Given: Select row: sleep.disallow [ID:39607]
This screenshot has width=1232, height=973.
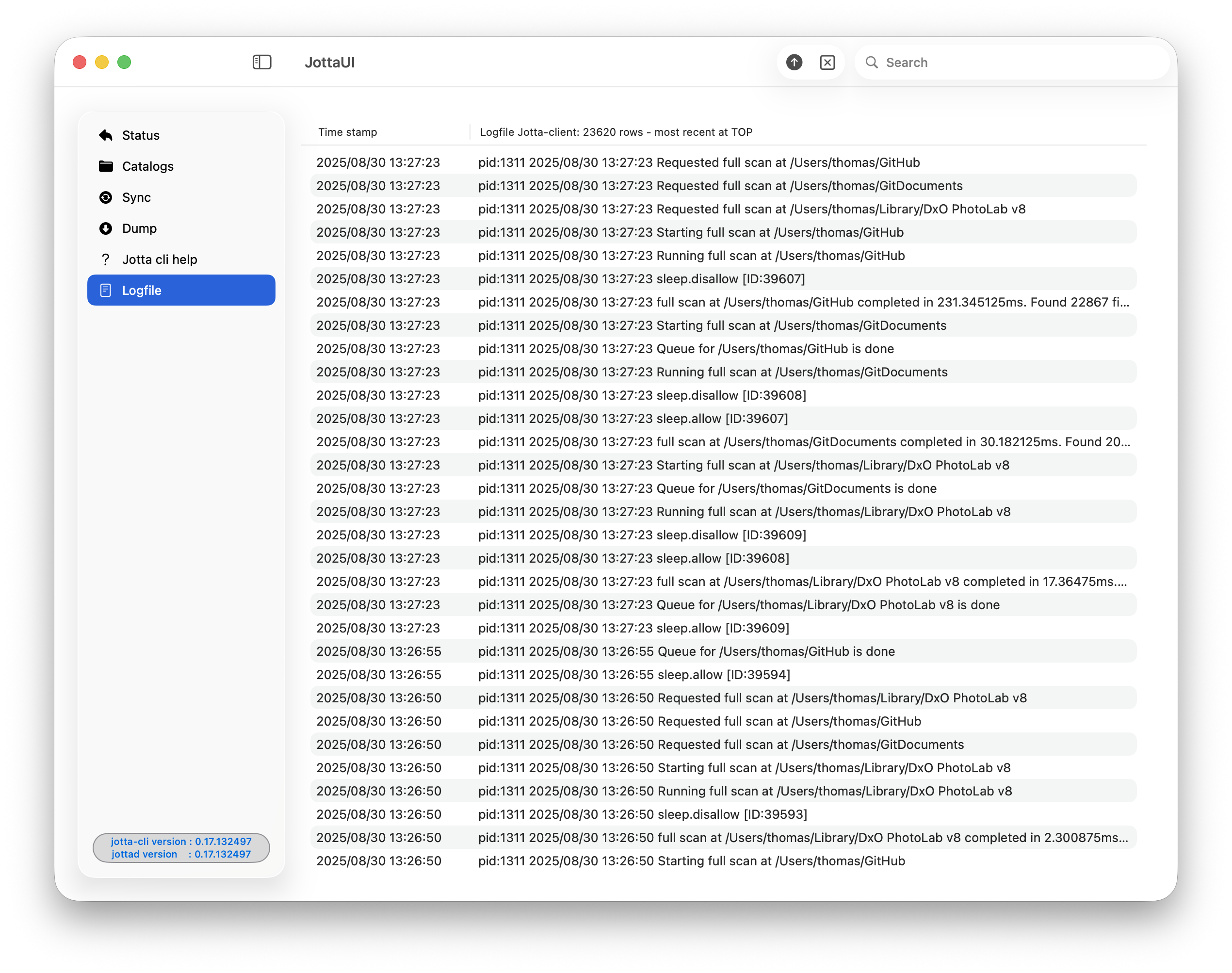Looking at the screenshot, I should 723,278.
